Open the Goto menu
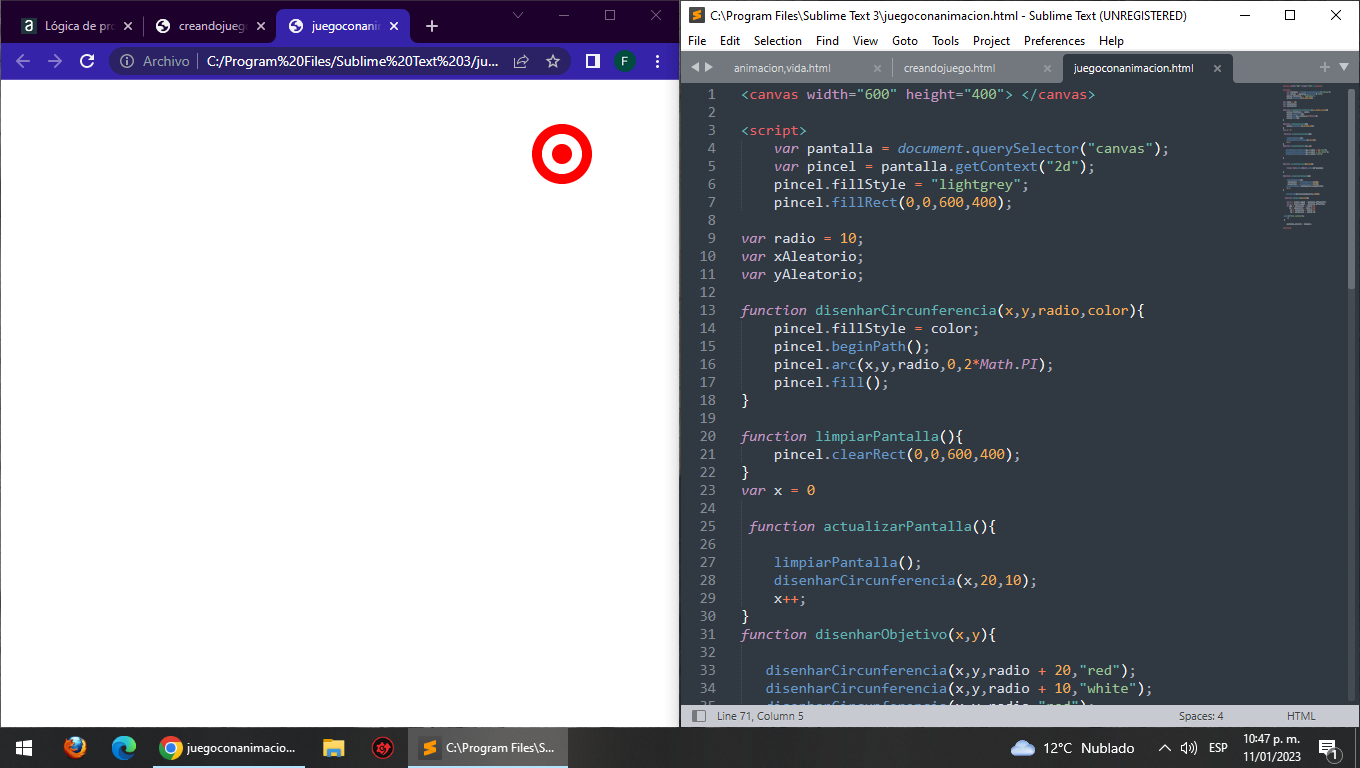This screenshot has height=768, width=1360. (904, 41)
